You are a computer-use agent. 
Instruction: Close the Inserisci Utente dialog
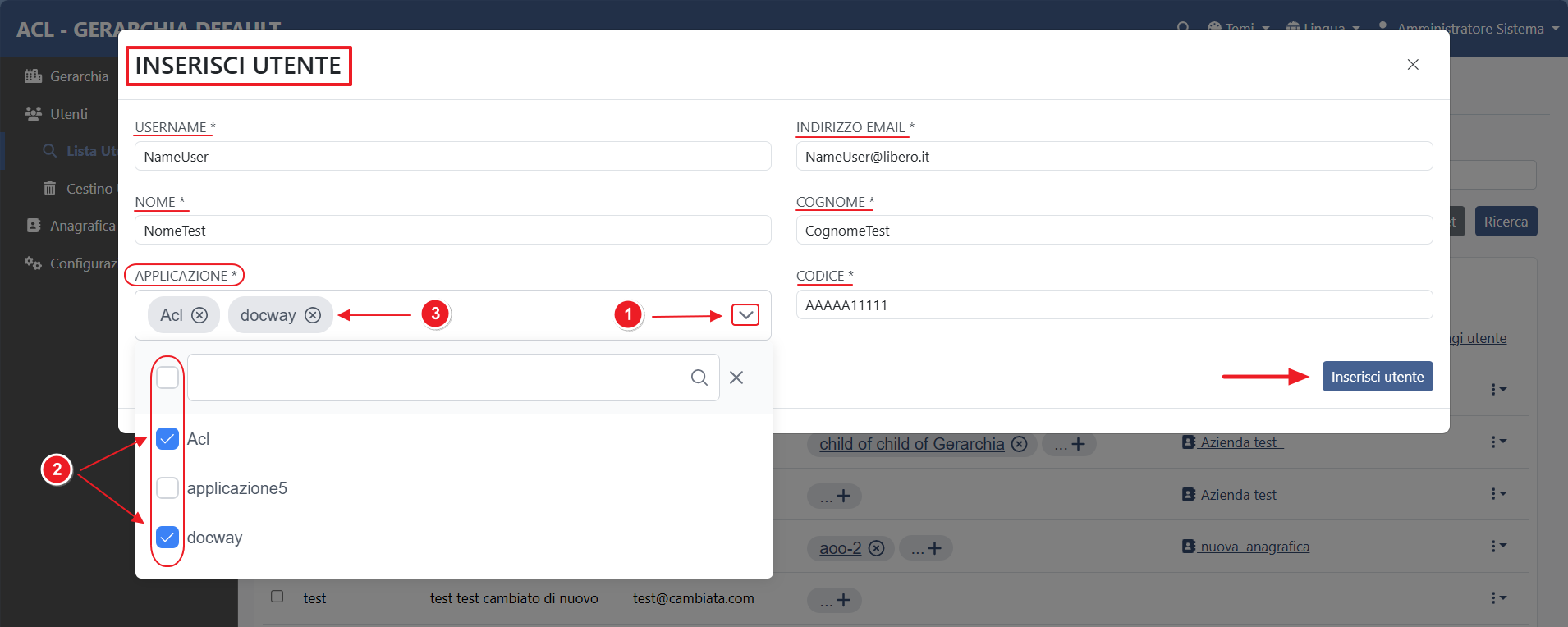[1412, 65]
